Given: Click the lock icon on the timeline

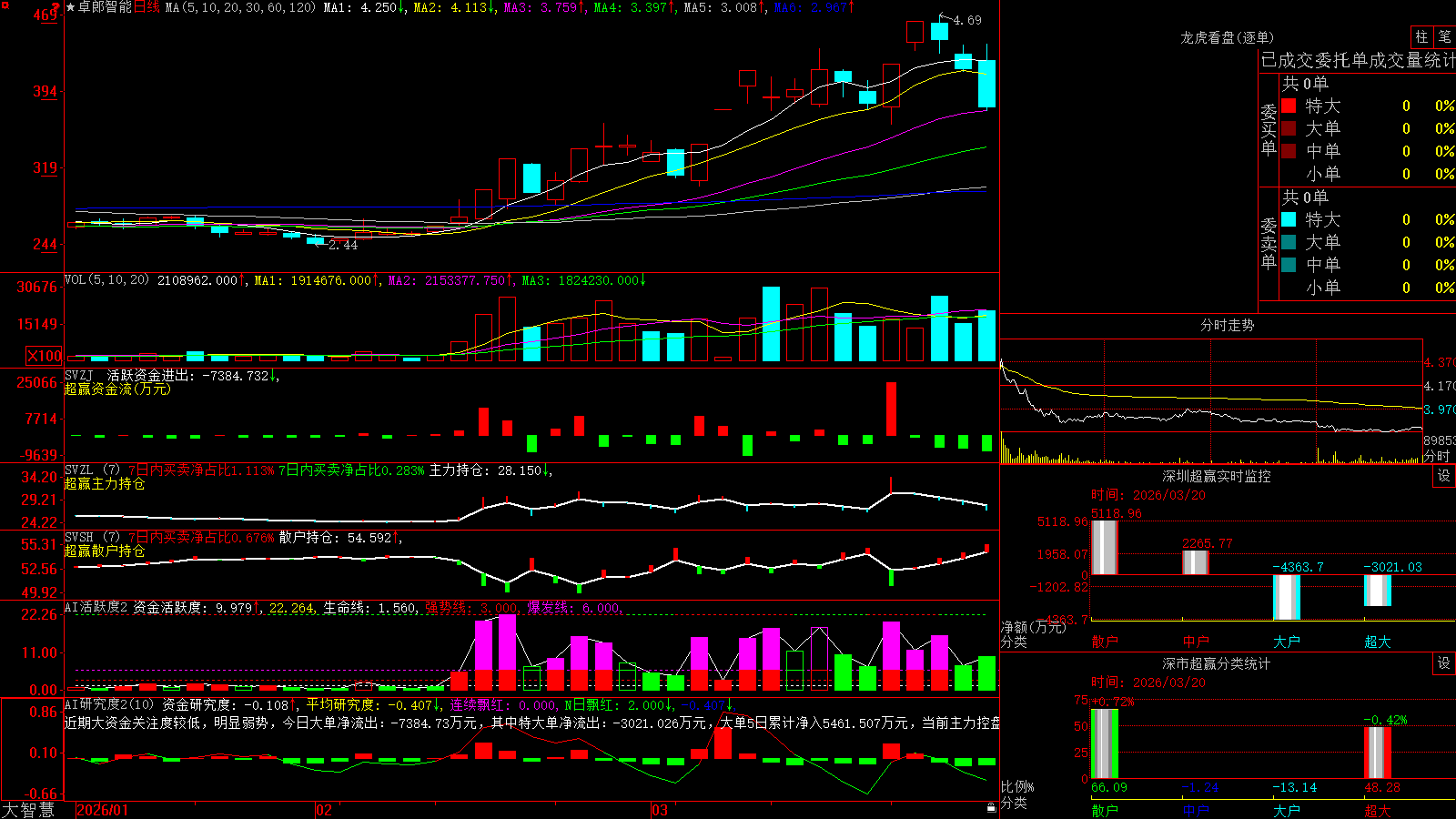Looking at the screenshot, I should [x=992, y=808].
